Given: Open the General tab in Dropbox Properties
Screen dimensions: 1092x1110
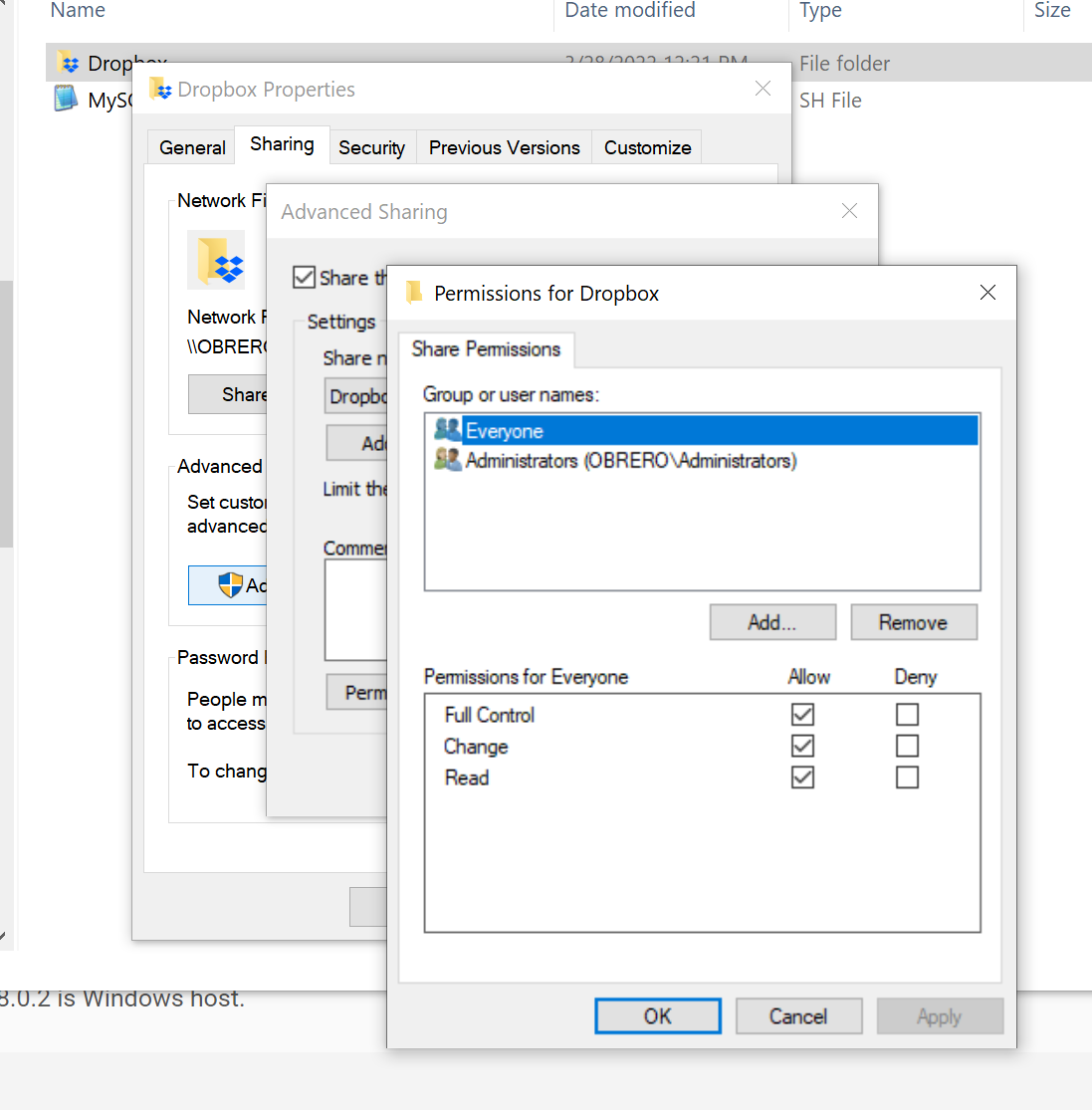Looking at the screenshot, I should [192, 147].
